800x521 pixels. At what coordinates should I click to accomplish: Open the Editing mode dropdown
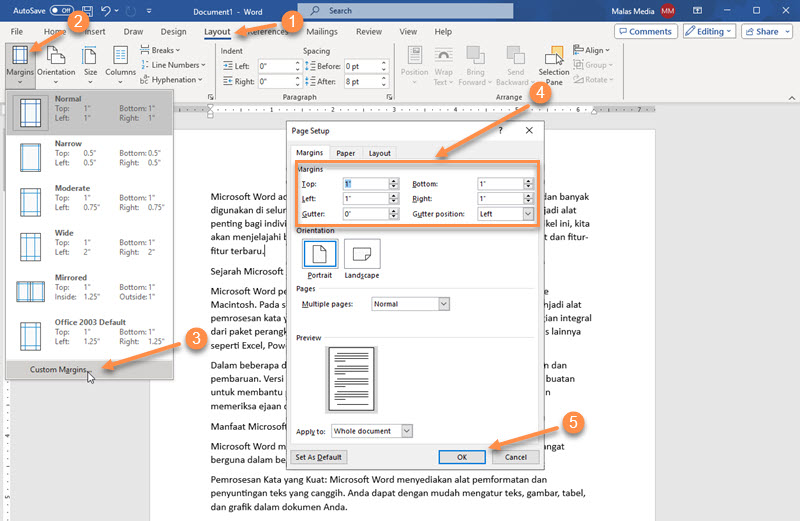[x=709, y=31]
